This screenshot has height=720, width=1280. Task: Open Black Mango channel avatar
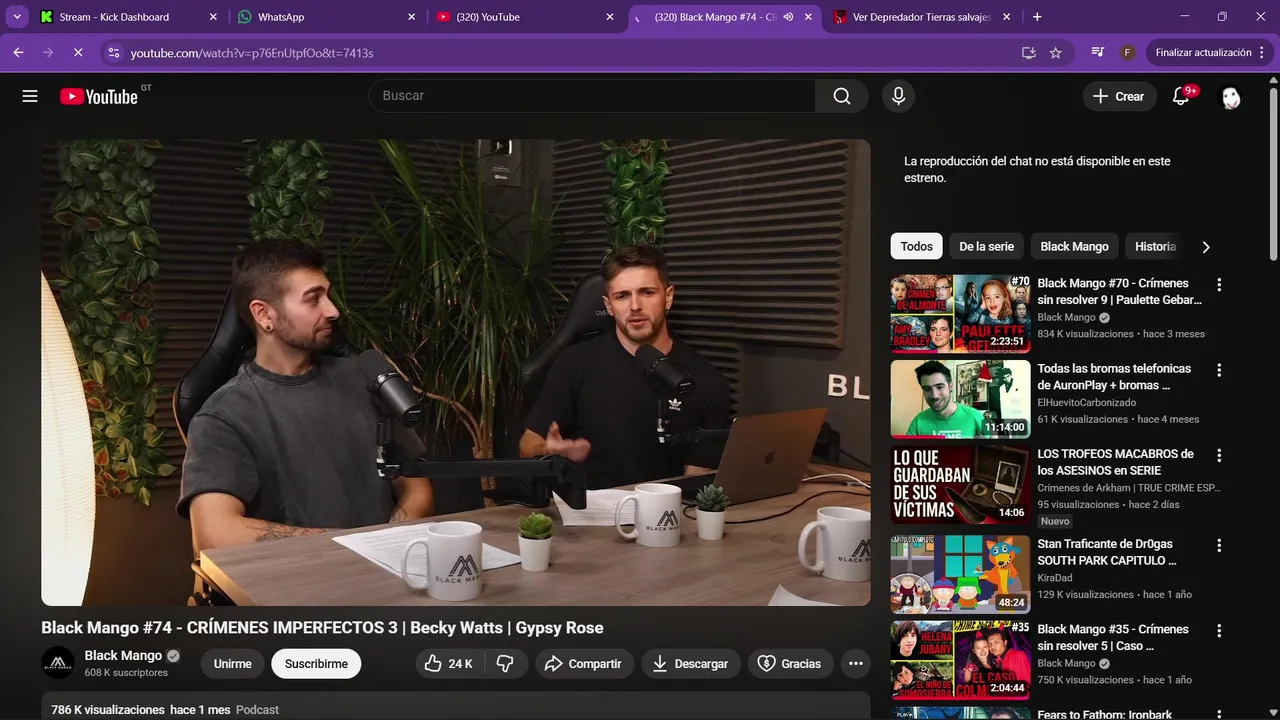pos(58,663)
